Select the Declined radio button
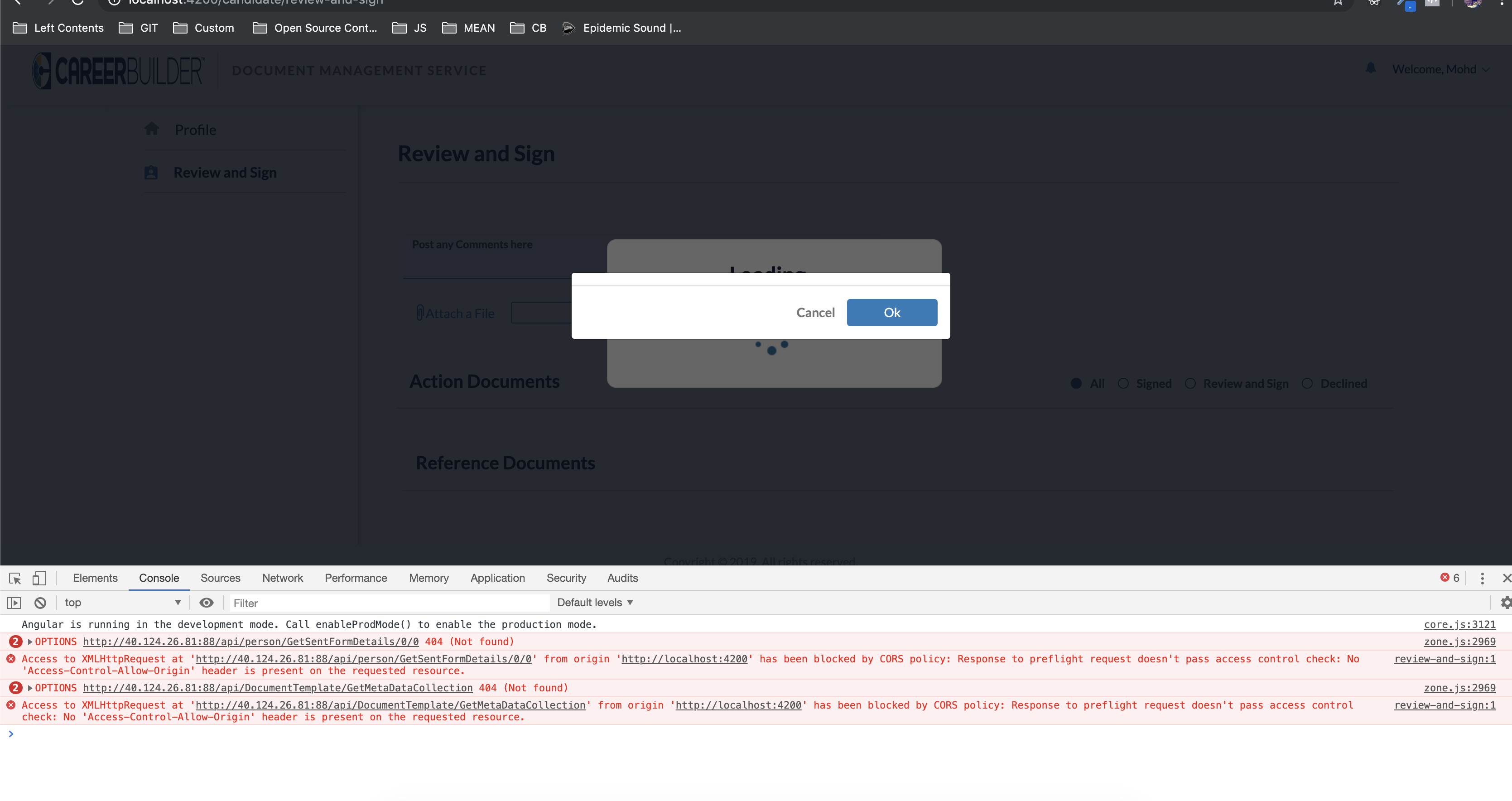The height and width of the screenshot is (801, 1512). [1307, 383]
